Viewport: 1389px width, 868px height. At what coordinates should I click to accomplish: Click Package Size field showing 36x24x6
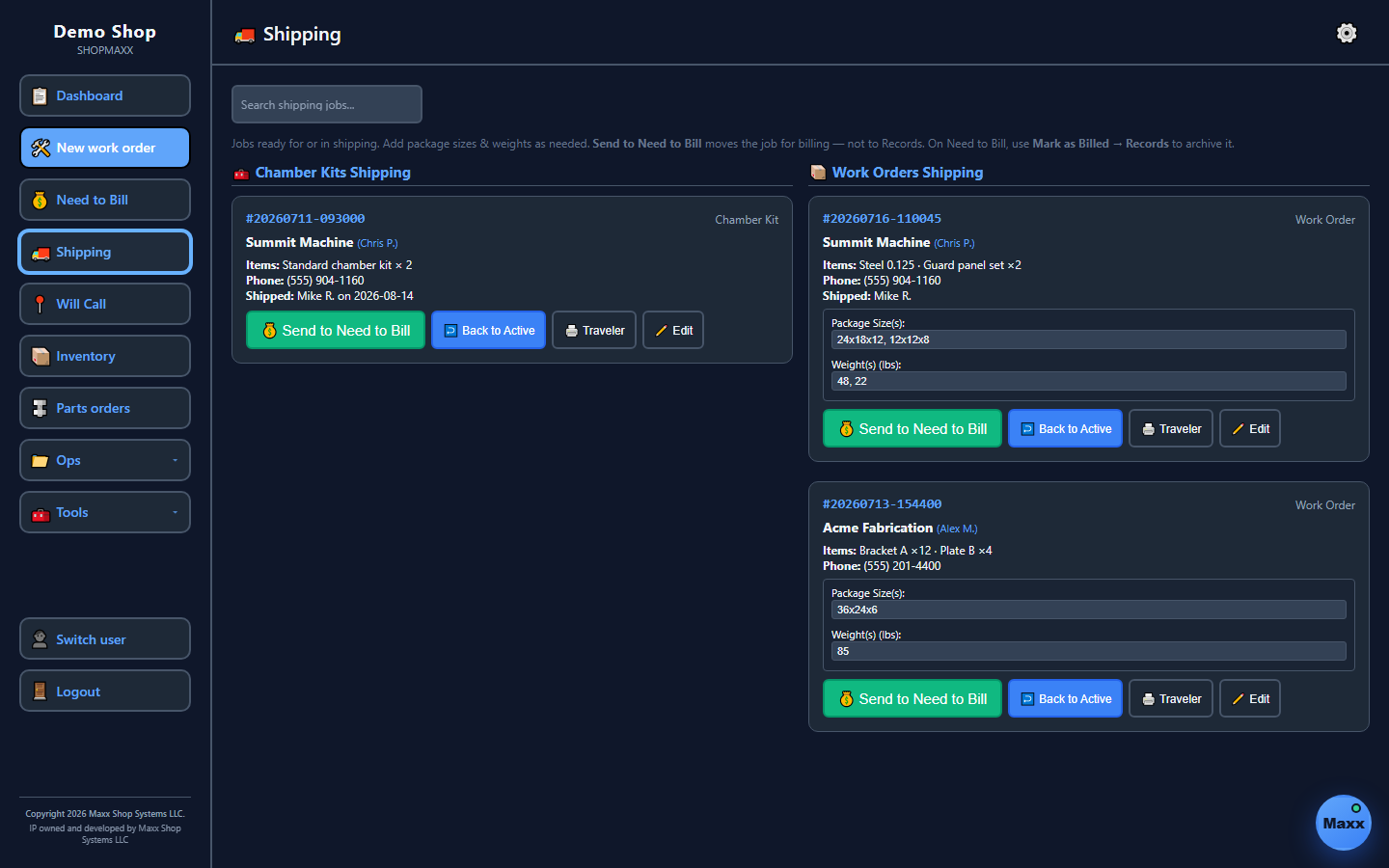[x=1089, y=610]
